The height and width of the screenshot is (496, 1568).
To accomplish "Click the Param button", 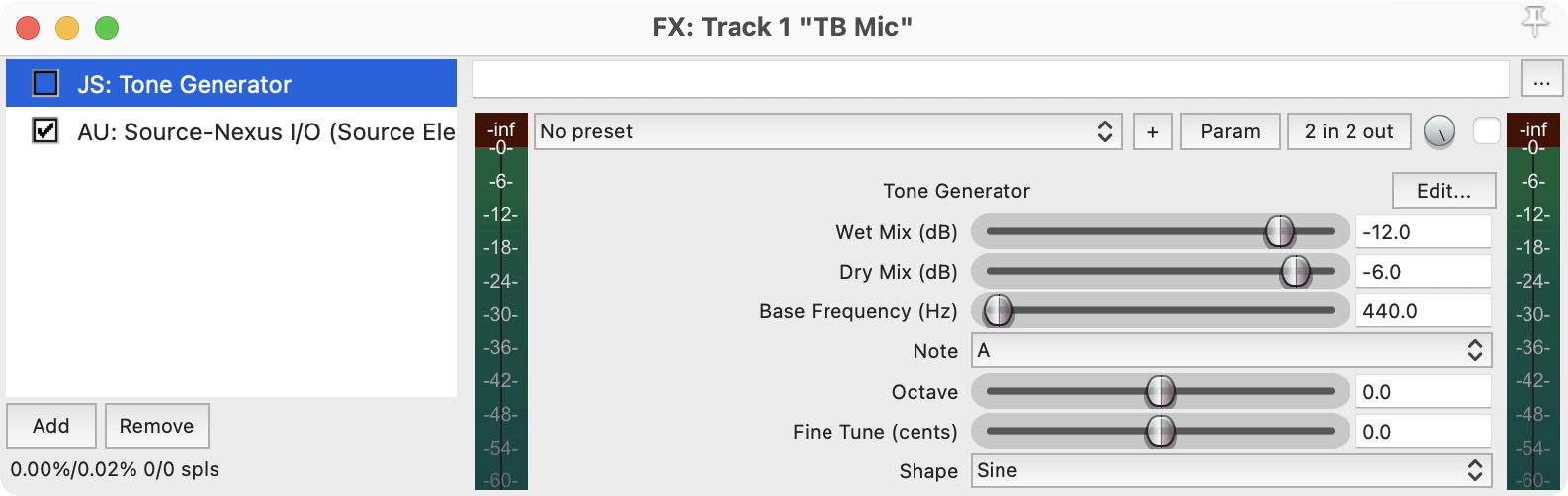I will click(1230, 131).
